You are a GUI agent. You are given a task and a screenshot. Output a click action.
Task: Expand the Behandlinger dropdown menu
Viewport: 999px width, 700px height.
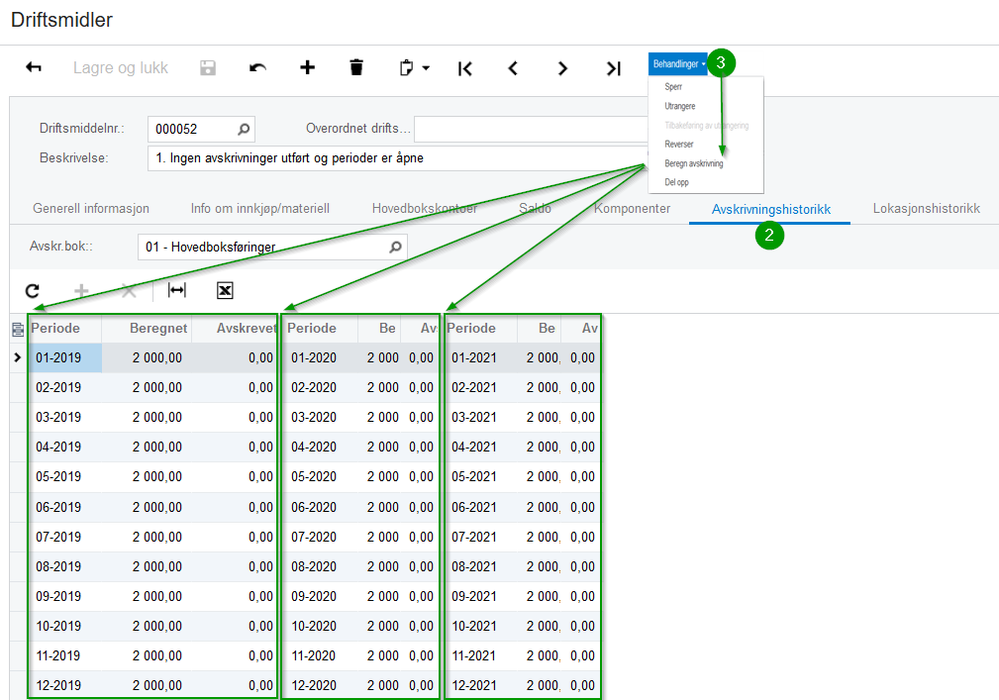point(678,64)
